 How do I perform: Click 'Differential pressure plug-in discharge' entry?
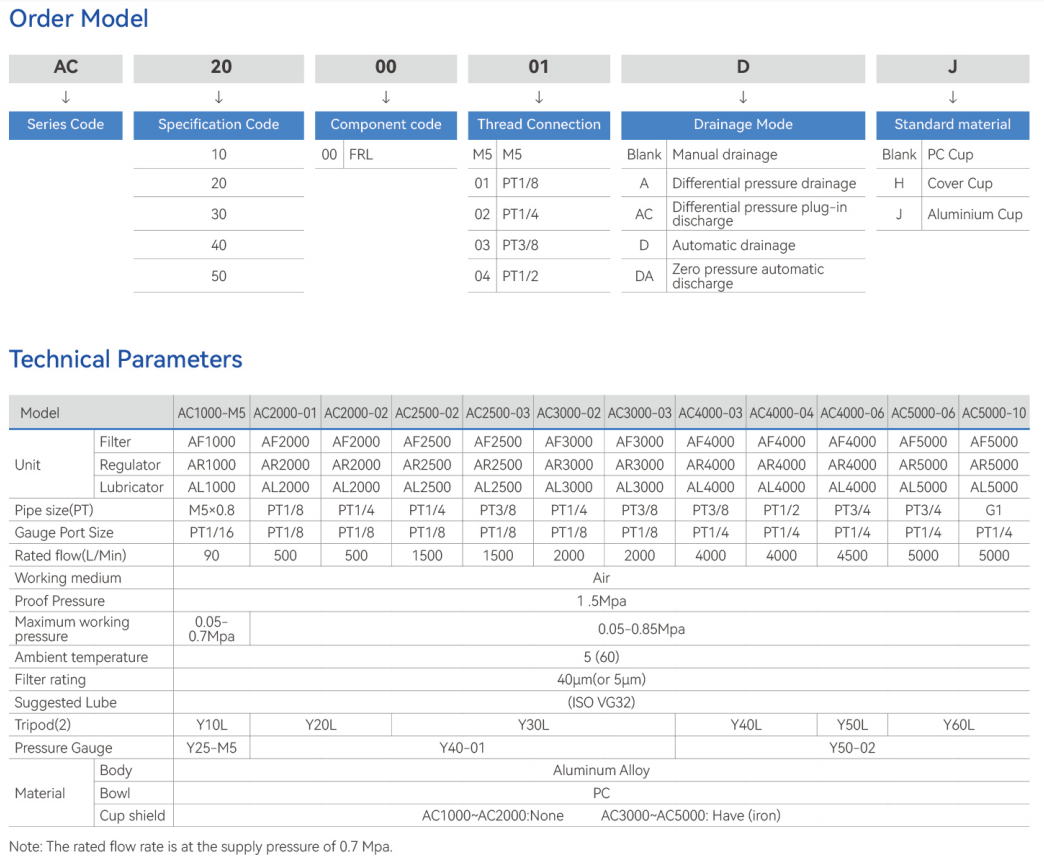click(x=759, y=214)
